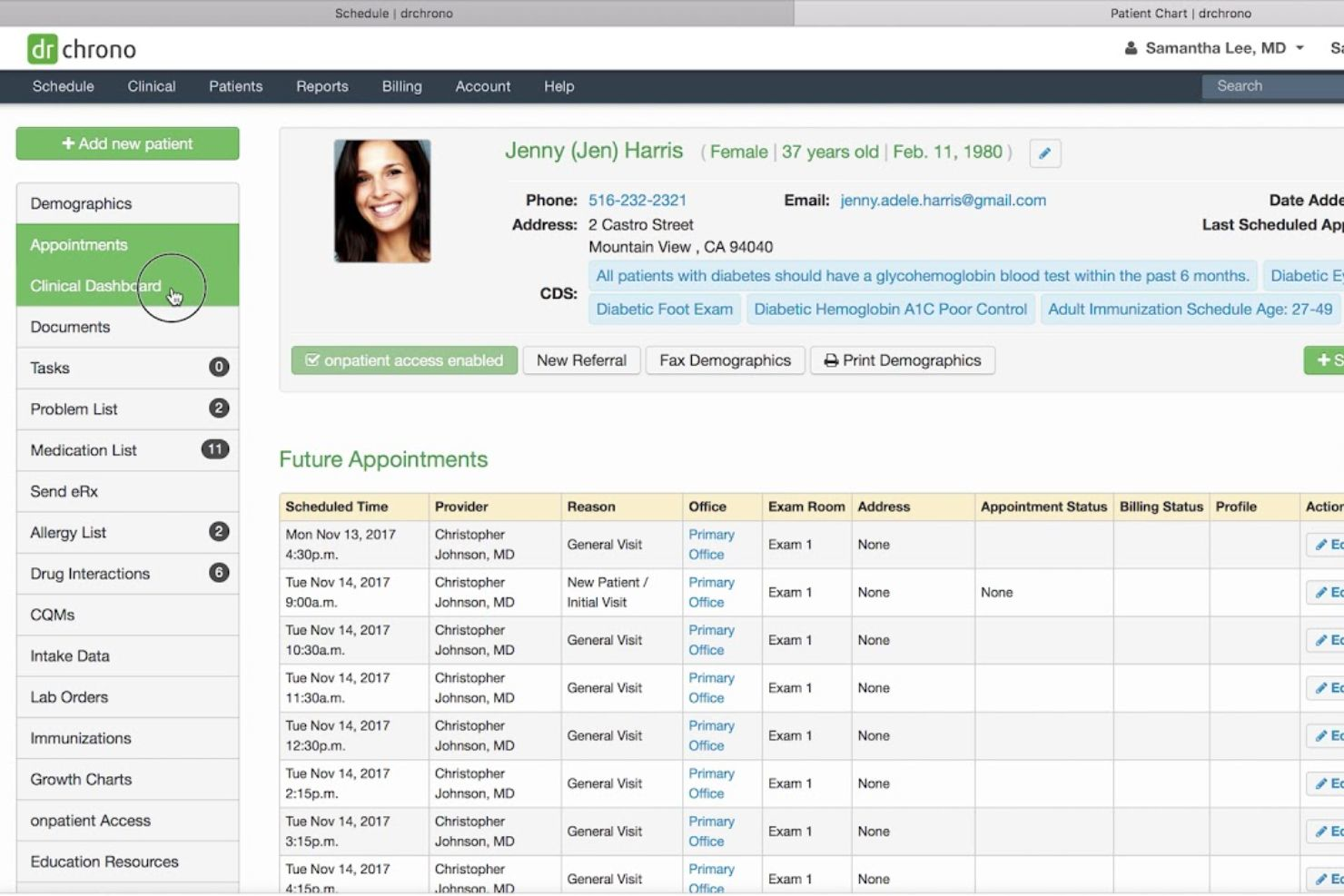Open the Help menu
Viewport: 1344px width, 896px height.
point(559,86)
